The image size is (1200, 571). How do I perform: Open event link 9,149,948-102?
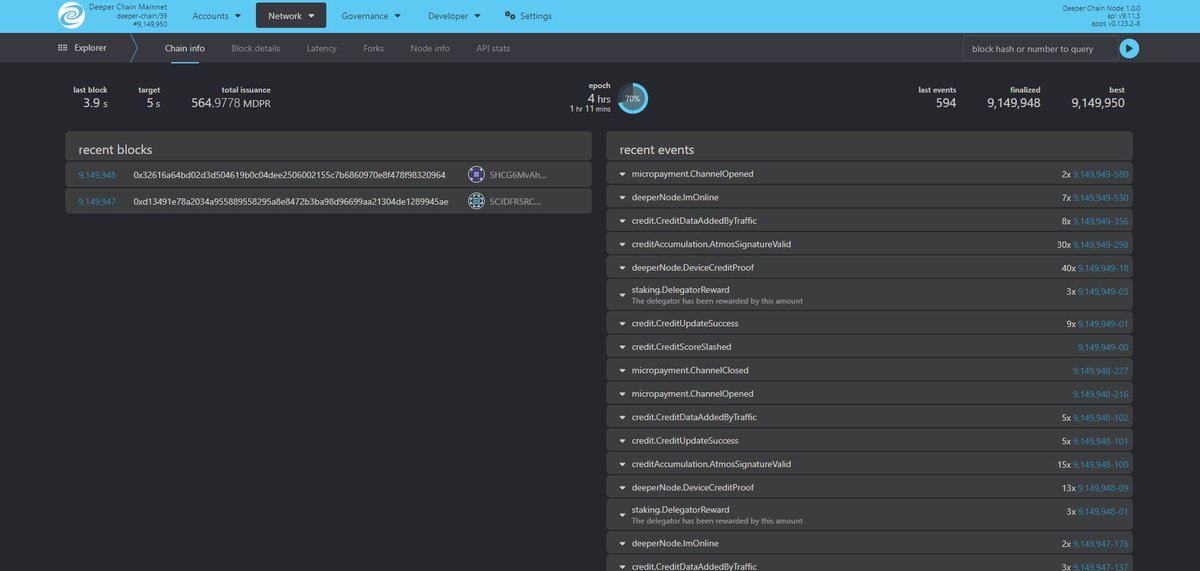point(1101,417)
